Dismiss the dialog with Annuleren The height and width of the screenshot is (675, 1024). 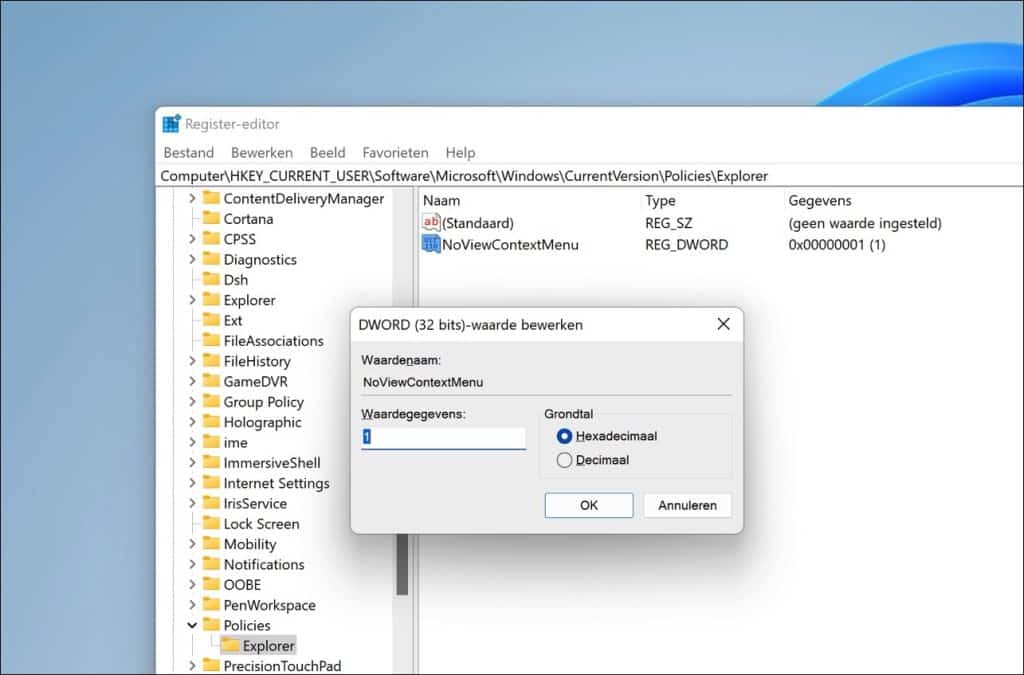tap(687, 505)
